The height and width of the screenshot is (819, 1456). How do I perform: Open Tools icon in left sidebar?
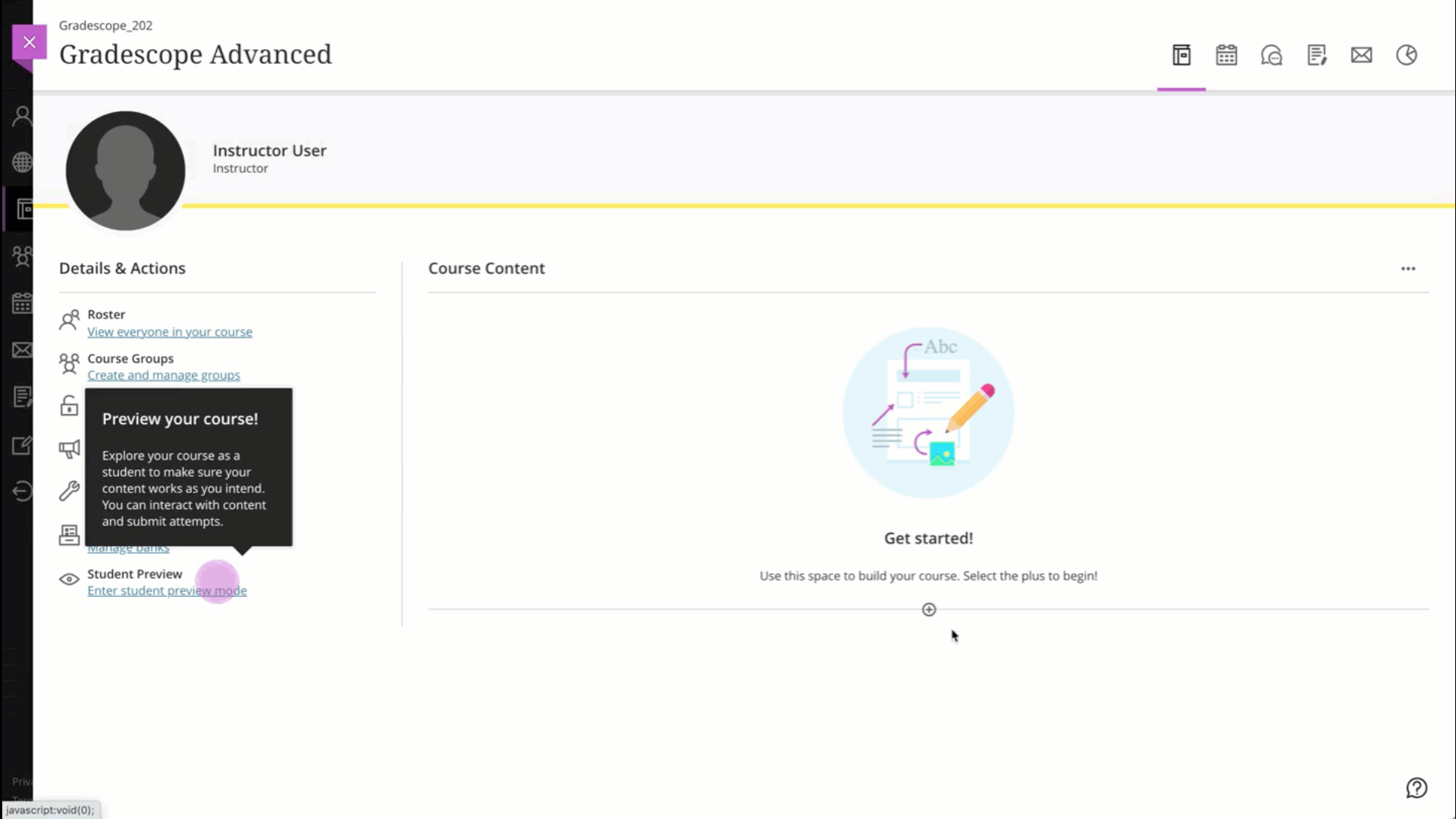click(x=23, y=445)
